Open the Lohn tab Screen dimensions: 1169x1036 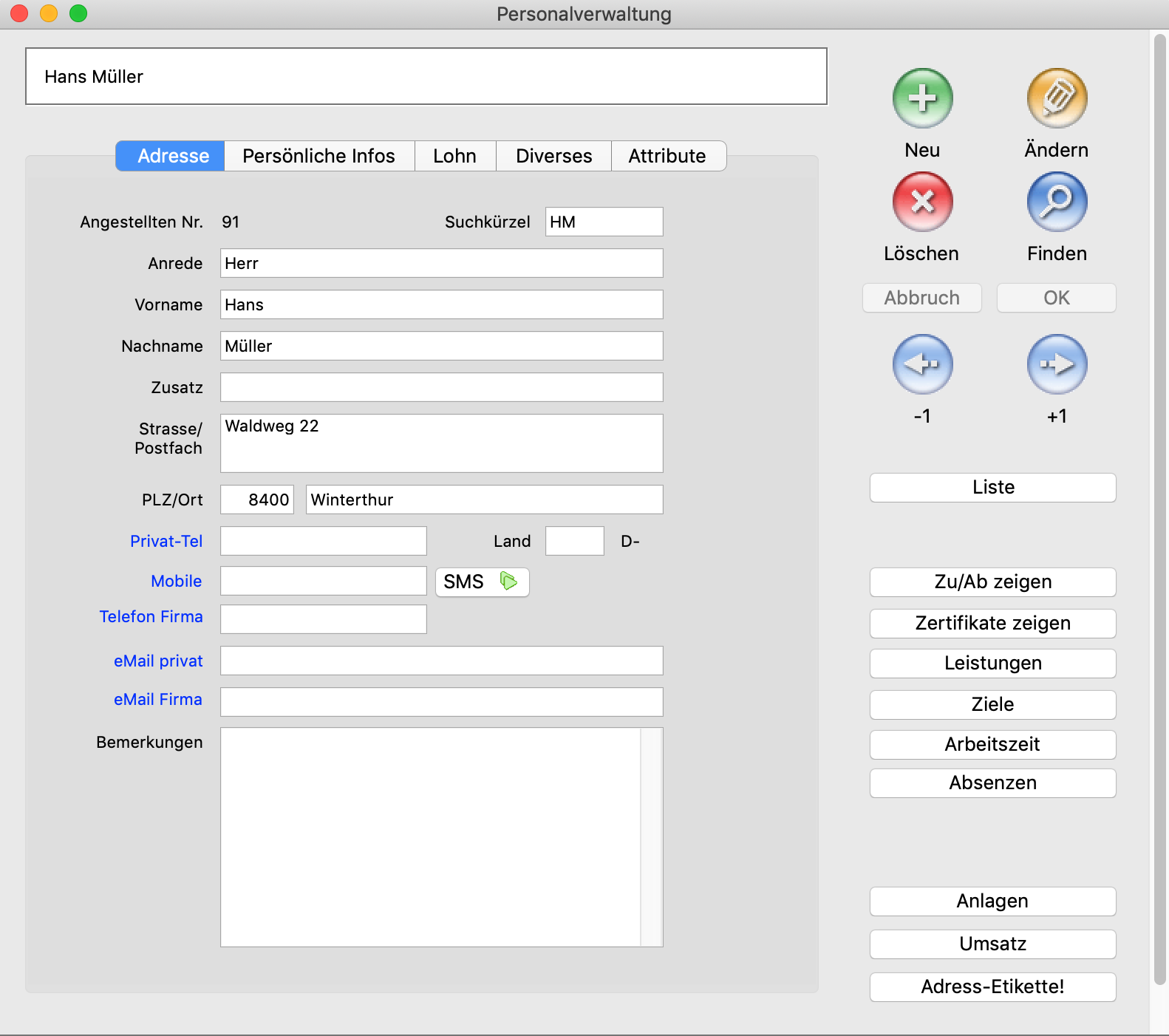pos(454,156)
